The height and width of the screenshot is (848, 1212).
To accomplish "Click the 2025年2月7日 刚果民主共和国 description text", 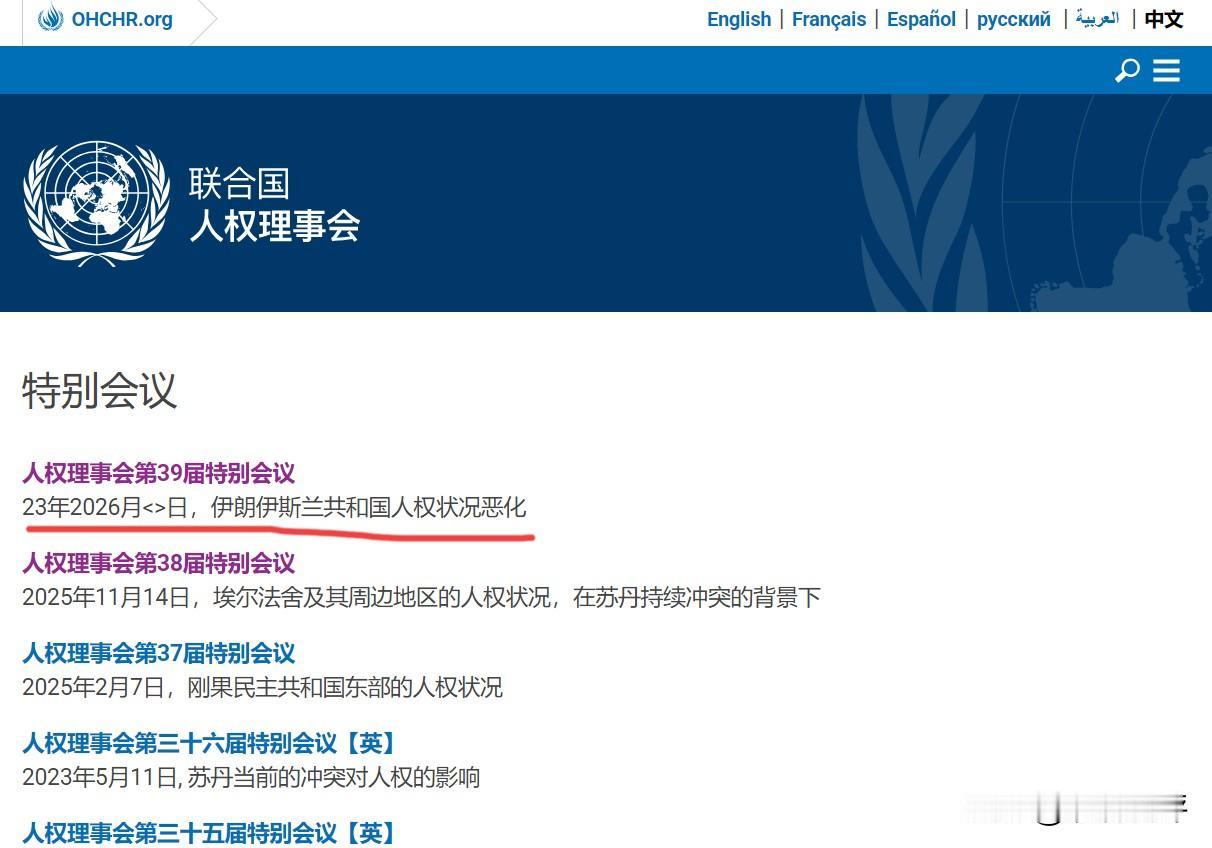I will 262,687.
